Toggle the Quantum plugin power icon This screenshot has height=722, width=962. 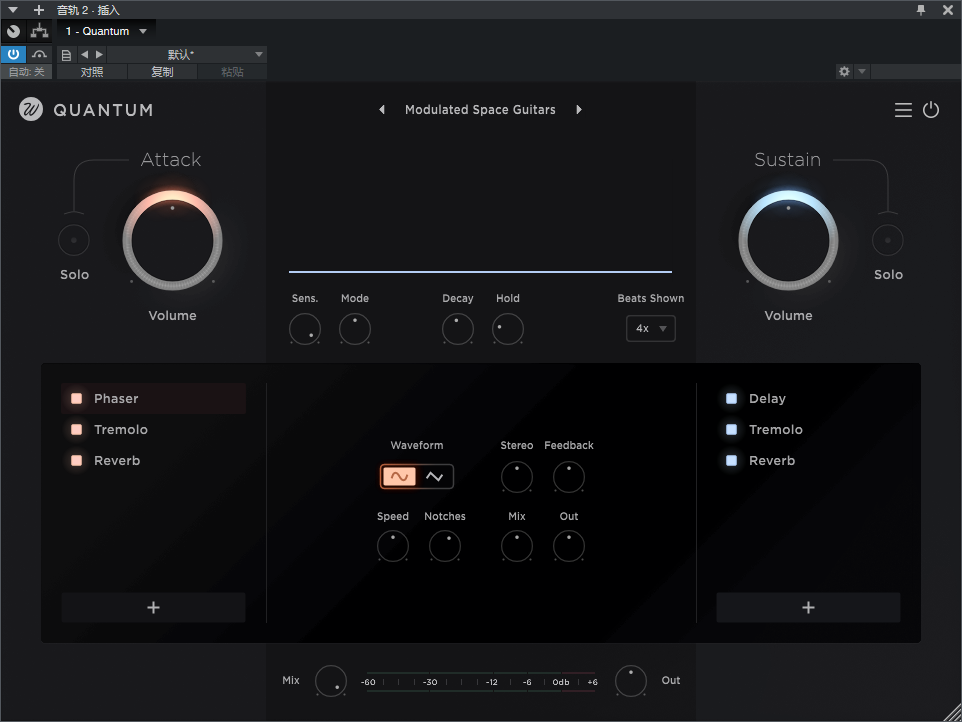[x=931, y=110]
